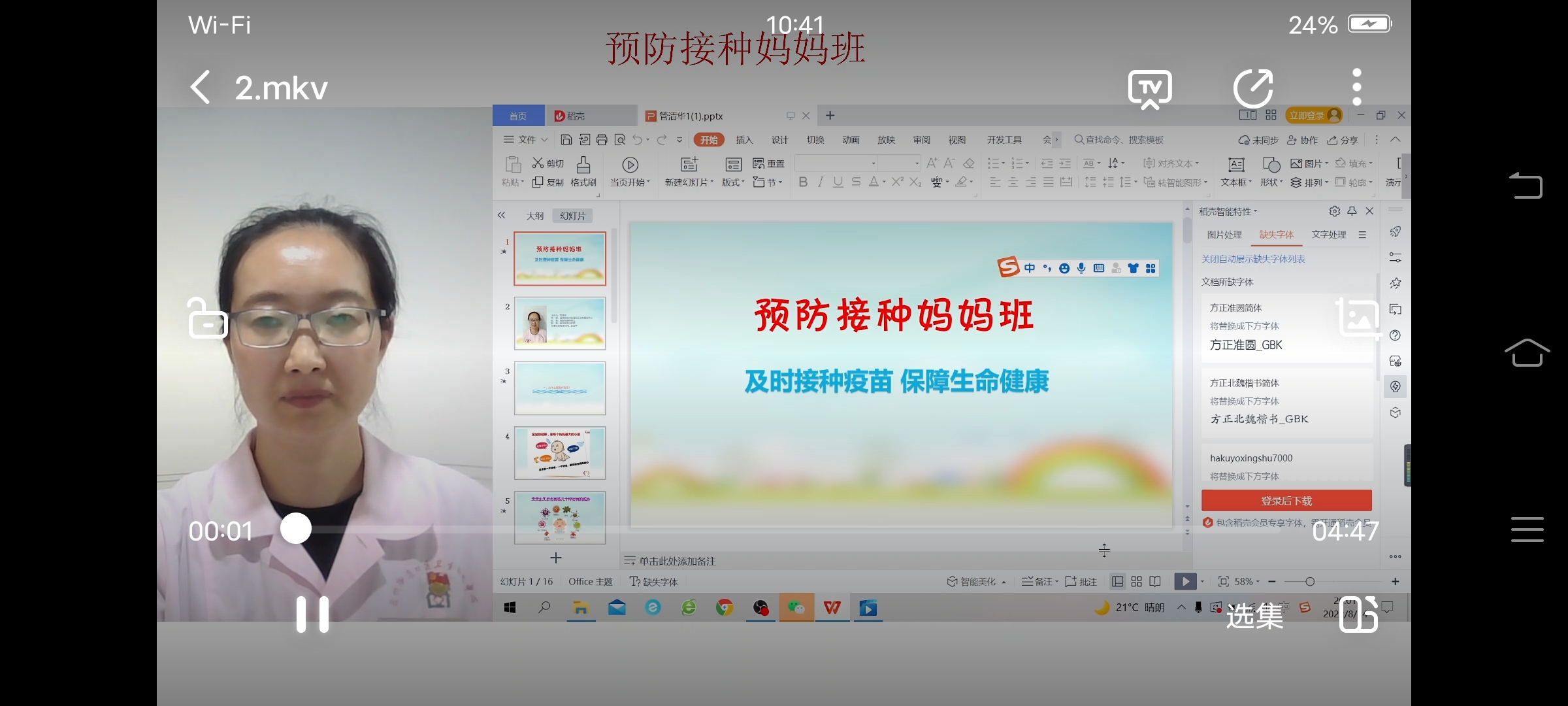Open Windows Start menu
The width and height of the screenshot is (1568, 706).
coord(510,608)
